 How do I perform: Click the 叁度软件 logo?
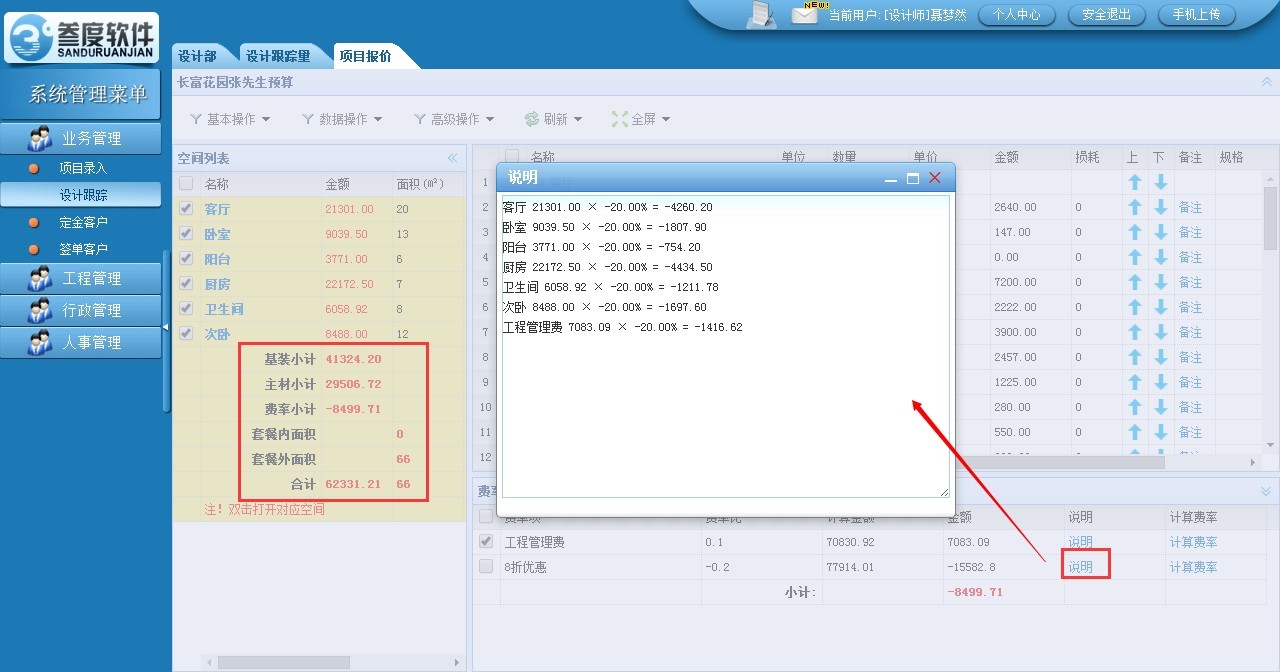(81, 37)
